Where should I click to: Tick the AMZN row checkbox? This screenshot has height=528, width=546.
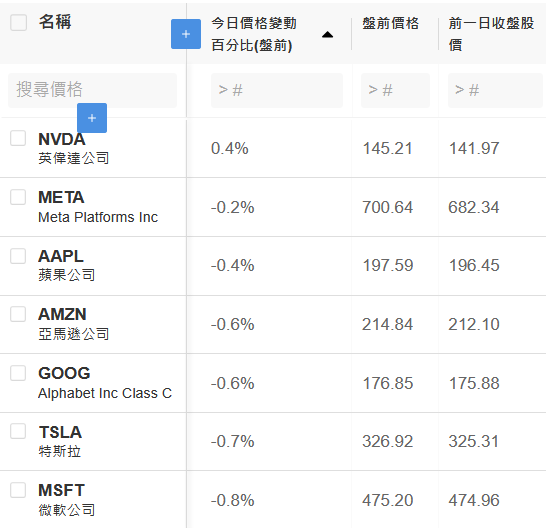[18, 314]
